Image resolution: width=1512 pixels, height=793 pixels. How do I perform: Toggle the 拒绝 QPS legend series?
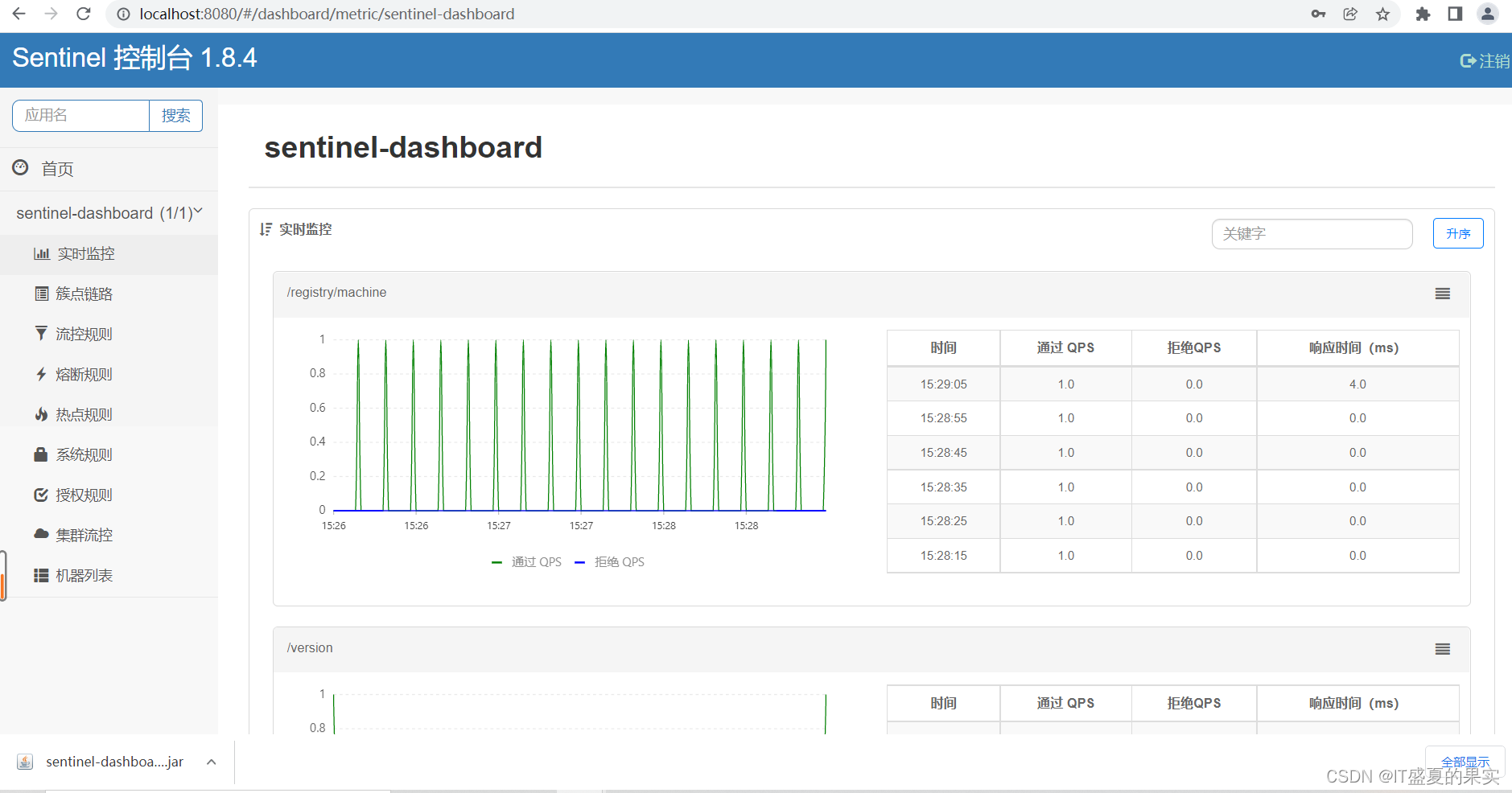pos(610,561)
